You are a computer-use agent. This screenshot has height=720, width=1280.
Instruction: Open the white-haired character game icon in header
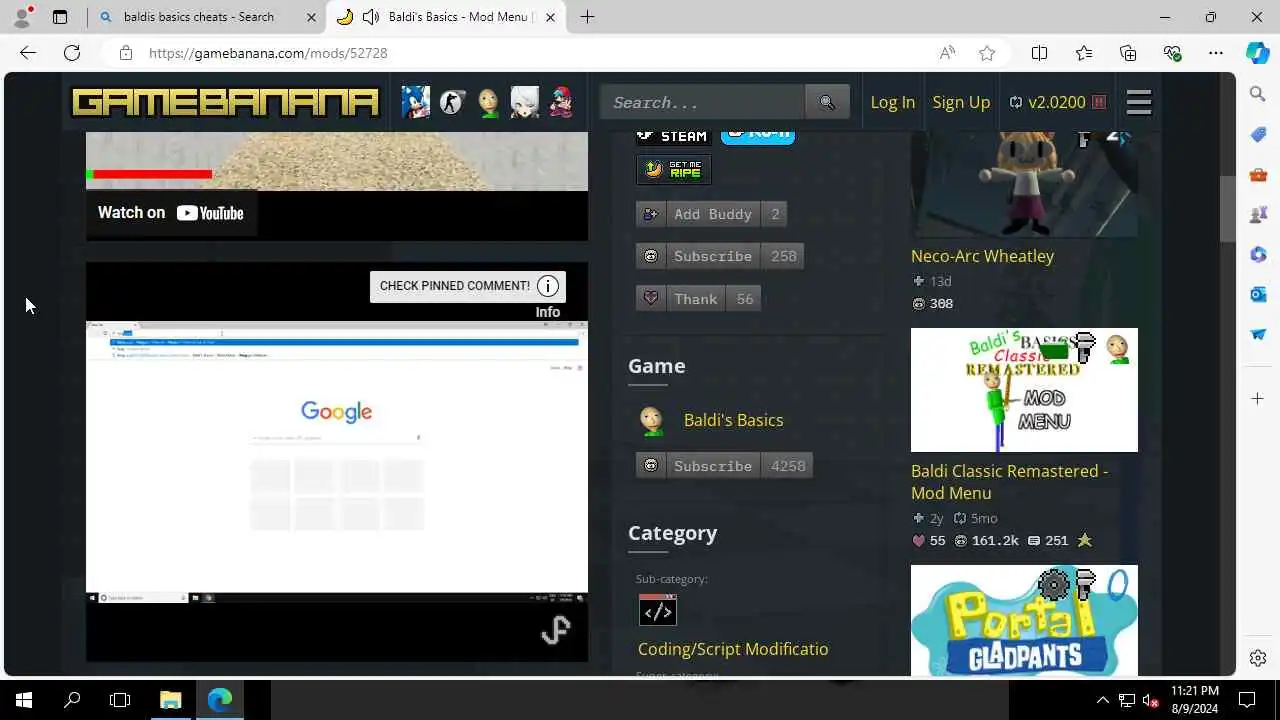tap(524, 102)
